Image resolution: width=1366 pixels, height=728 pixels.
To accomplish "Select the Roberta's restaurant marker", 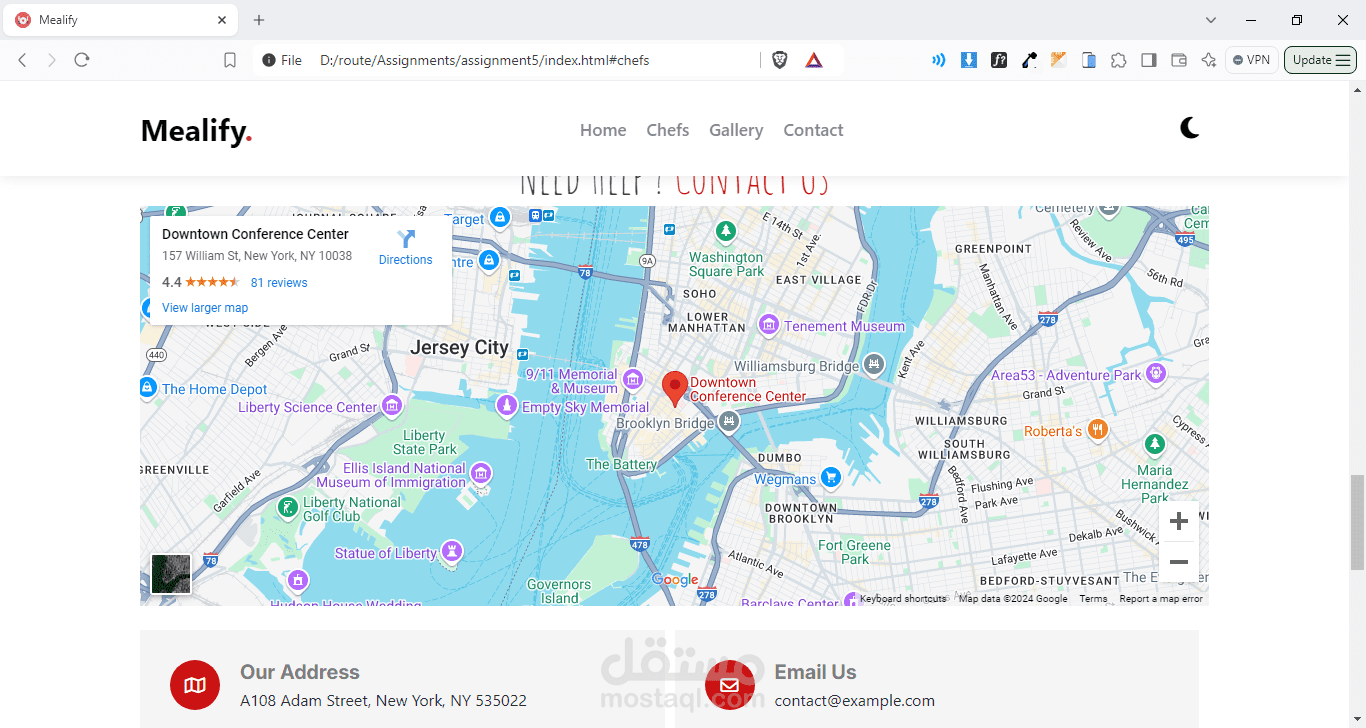I will coord(1098,430).
